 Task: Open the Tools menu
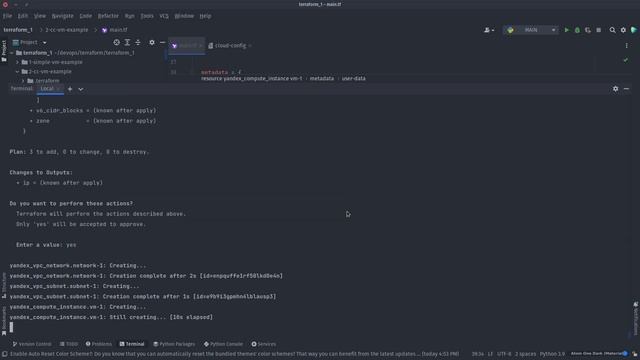coord(147,16)
